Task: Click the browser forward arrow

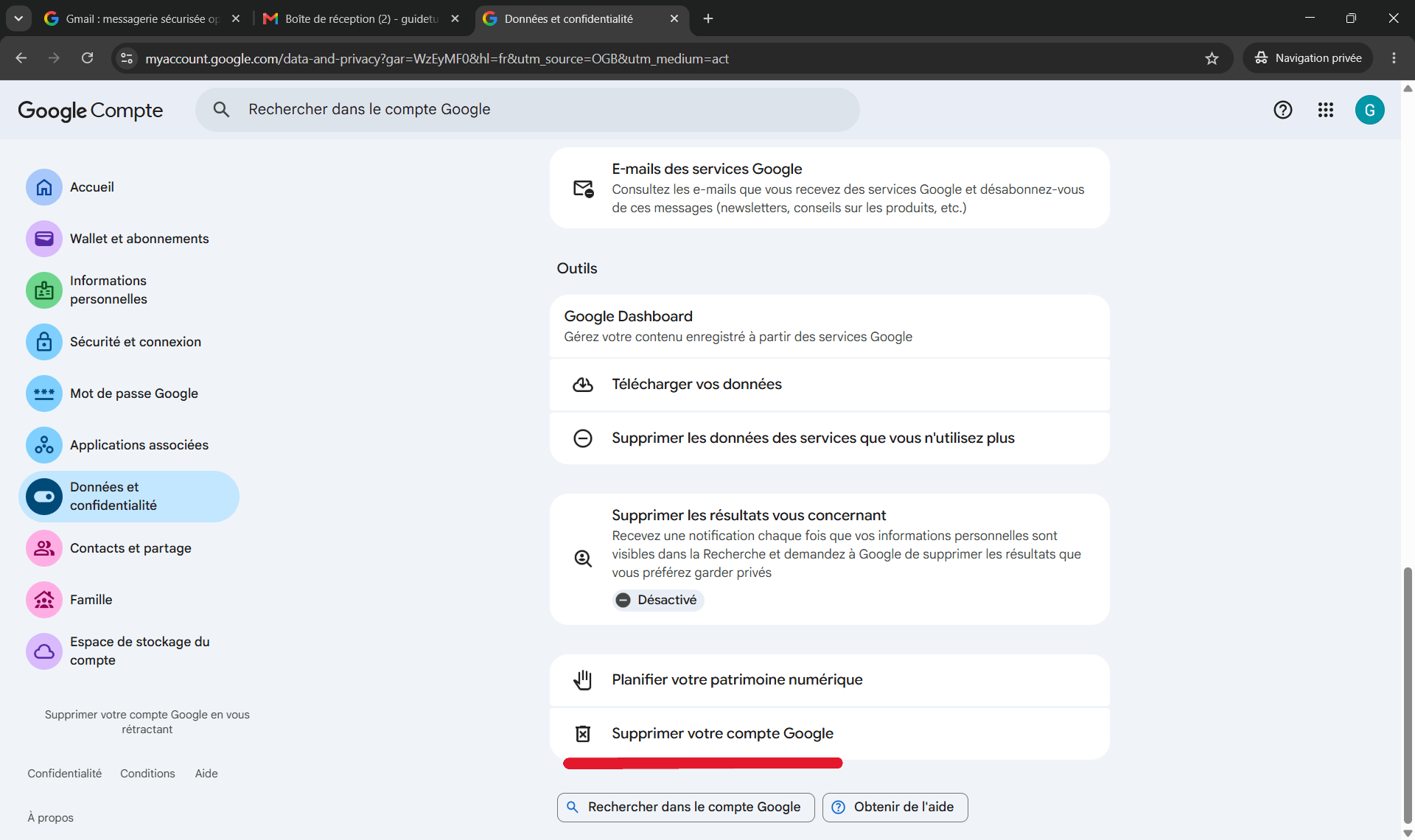Action: click(x=54, y=58)
